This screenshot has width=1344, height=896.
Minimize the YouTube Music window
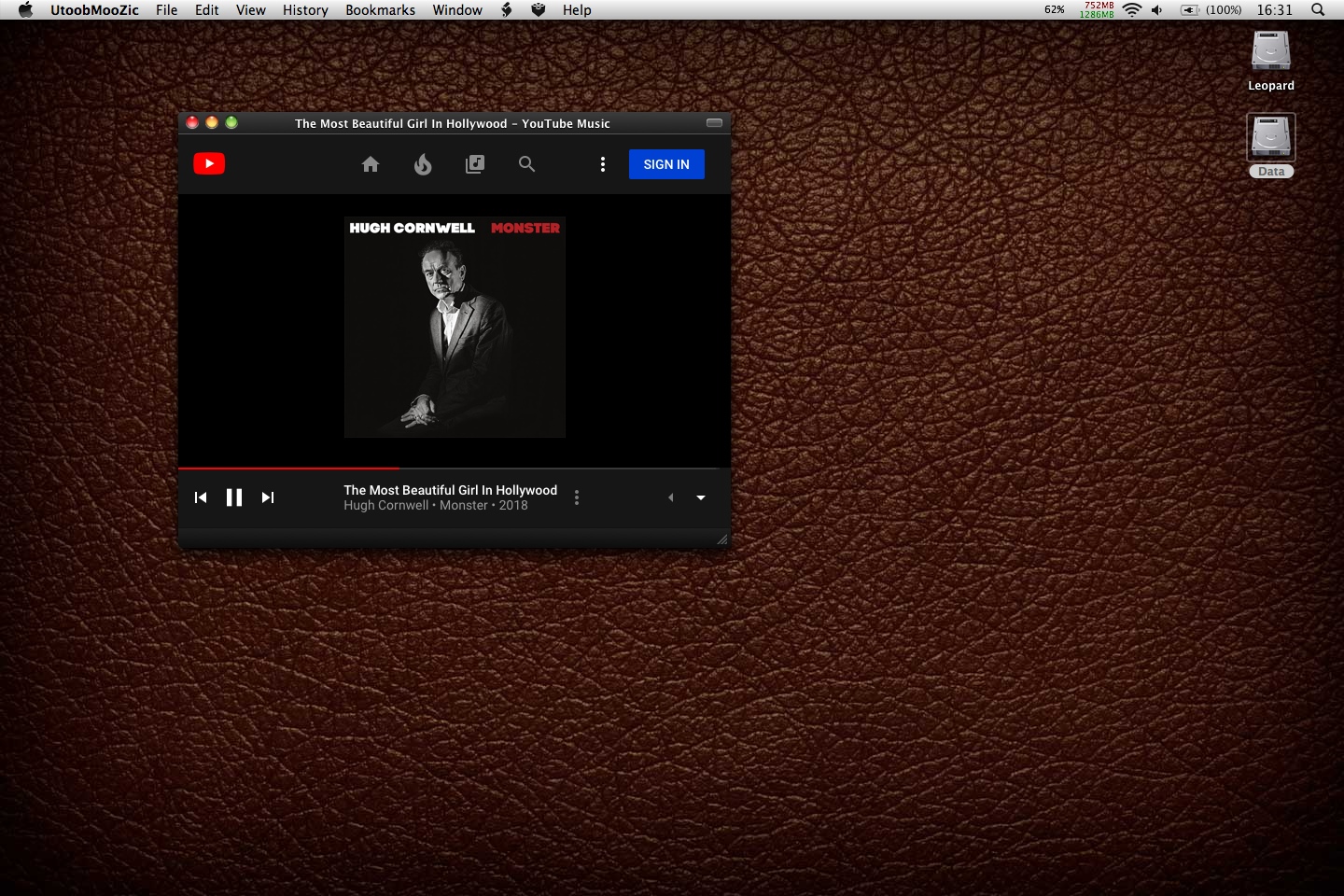pyautogui.click(x=212, y=122)
